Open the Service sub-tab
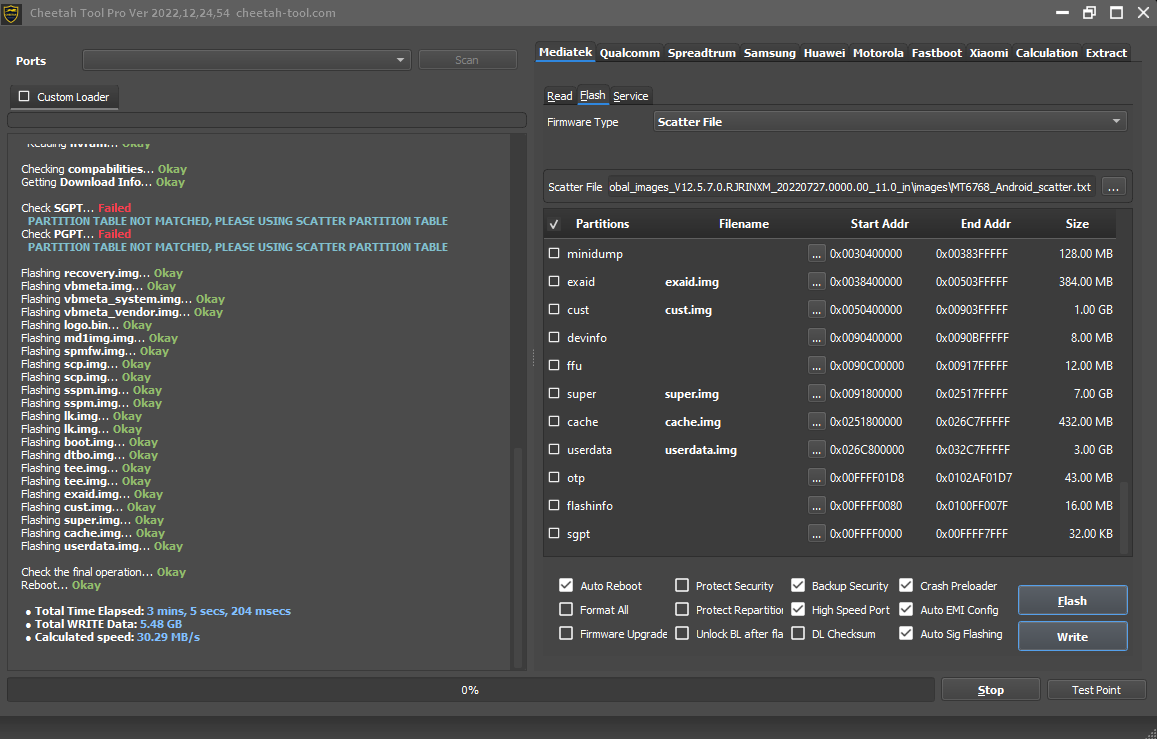 [x=630, y=96]
